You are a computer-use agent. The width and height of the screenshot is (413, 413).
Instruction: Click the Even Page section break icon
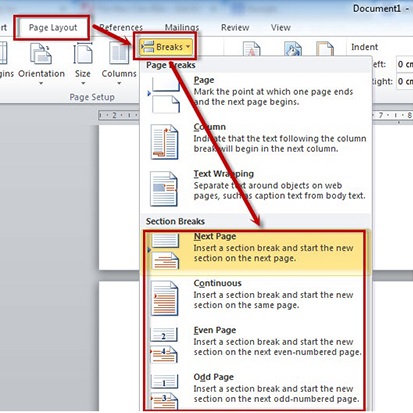tap(164, 345)
